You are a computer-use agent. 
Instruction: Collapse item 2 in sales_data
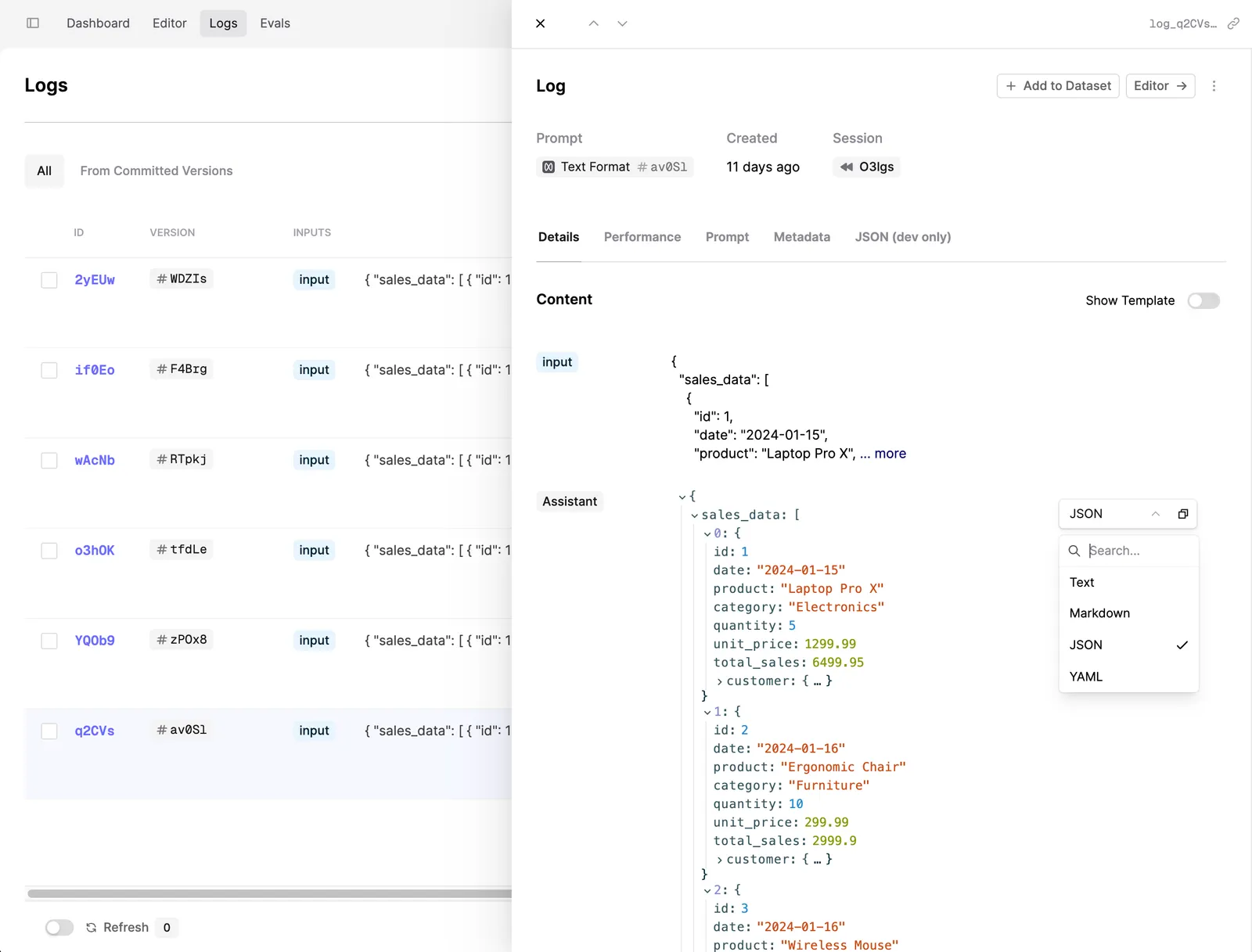point(707,890)
